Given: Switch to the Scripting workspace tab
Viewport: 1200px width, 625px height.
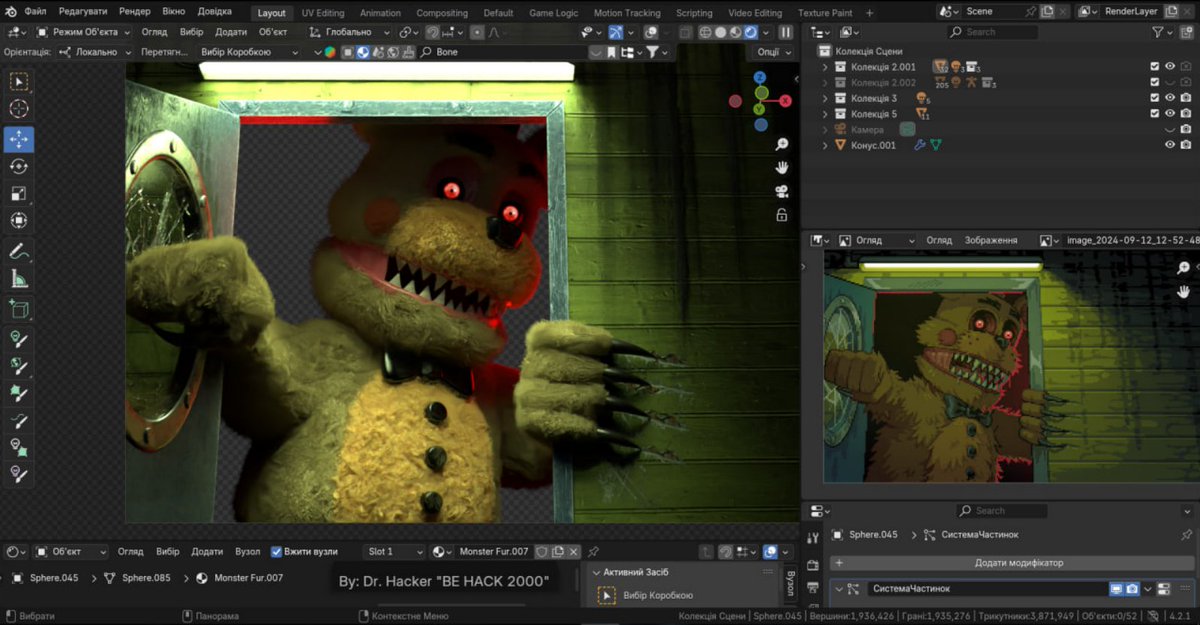Looking at the screenshot, I should 694,13.
